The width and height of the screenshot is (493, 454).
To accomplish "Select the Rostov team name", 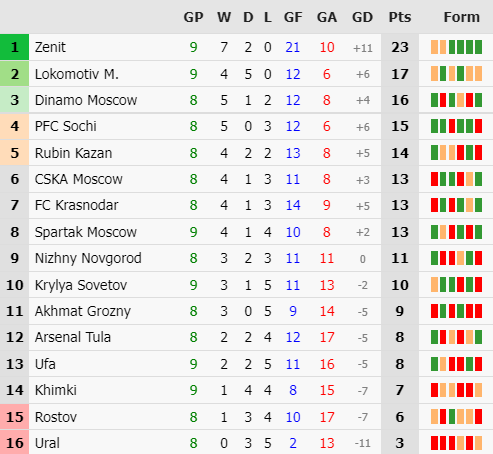I will coord(56,417).
